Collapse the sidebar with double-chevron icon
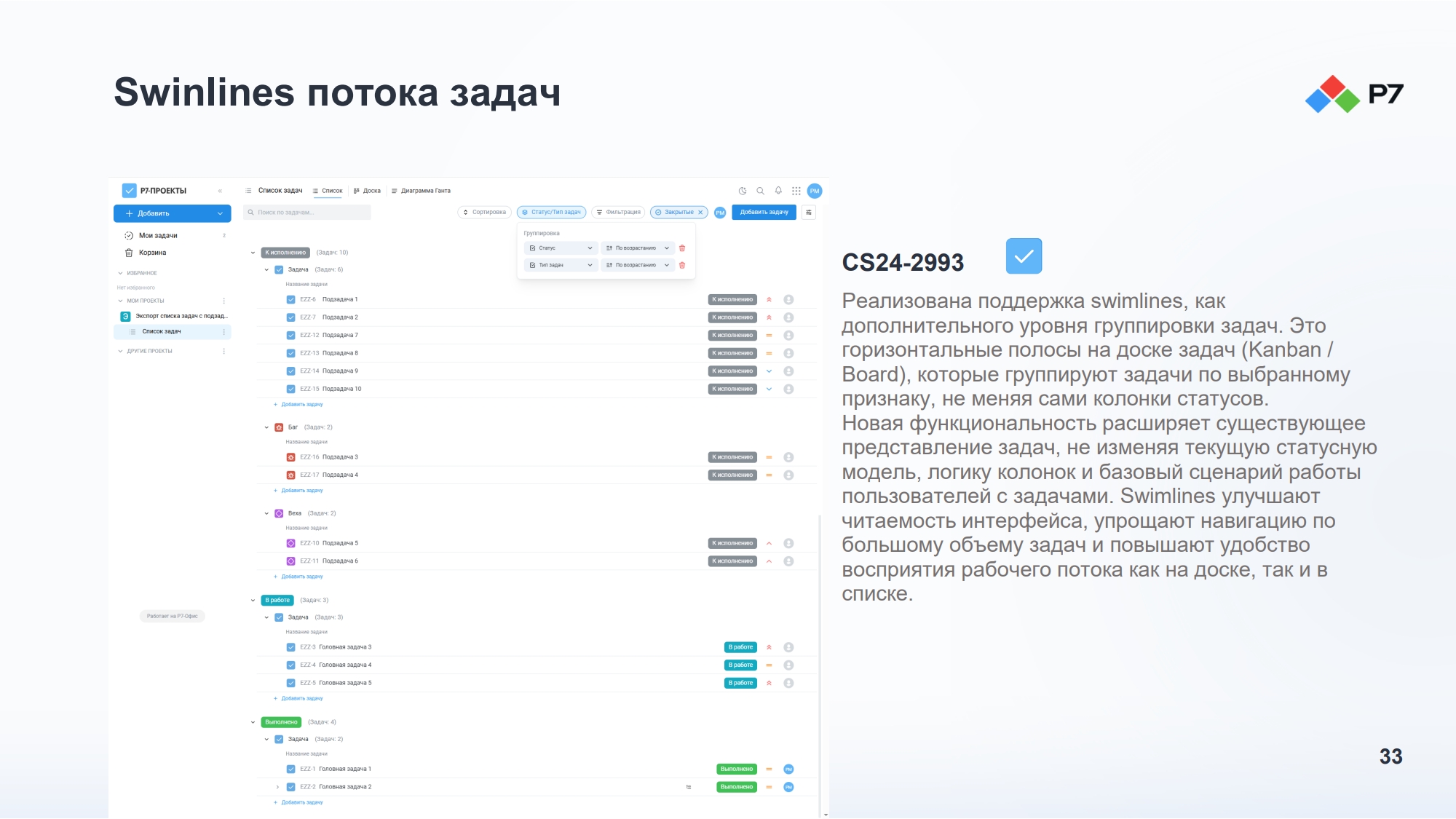 pos(220,191)
